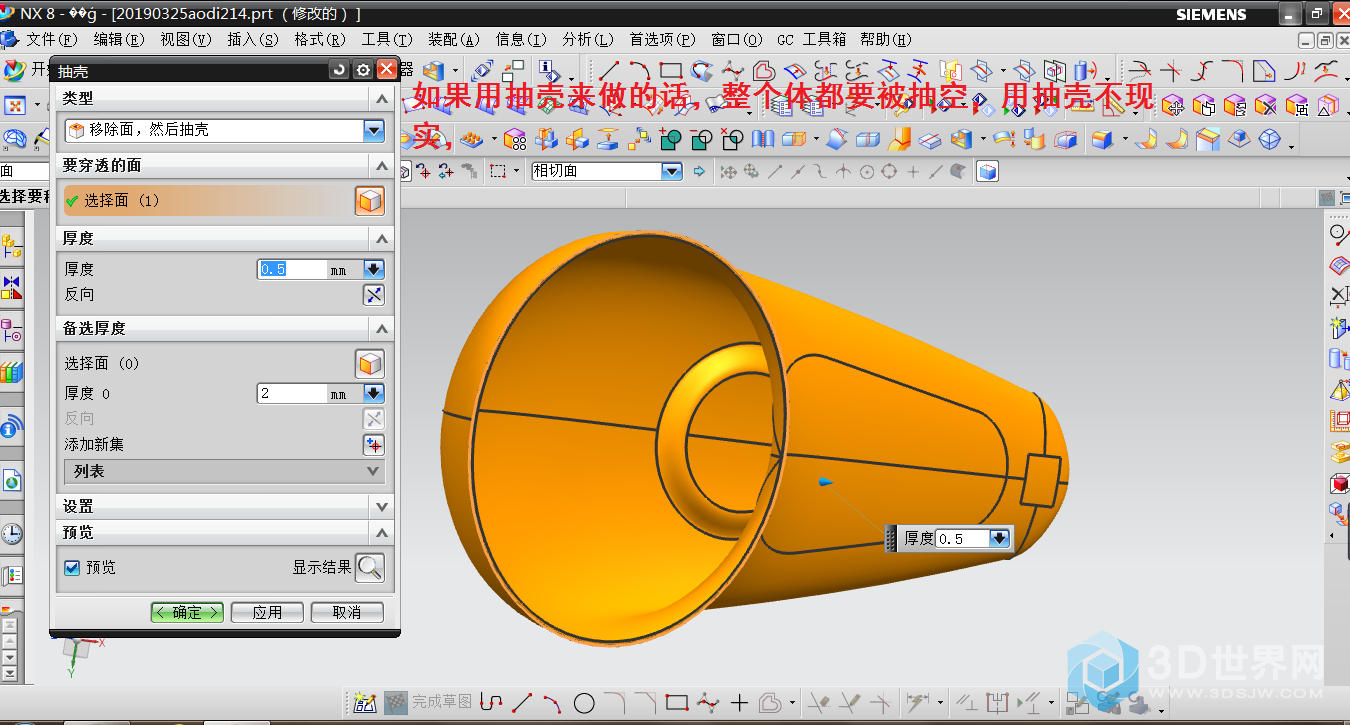Screen dimensions: 1350x725
Task: Click the 厚度 0 input field showing 2
Action: point(293,394)
